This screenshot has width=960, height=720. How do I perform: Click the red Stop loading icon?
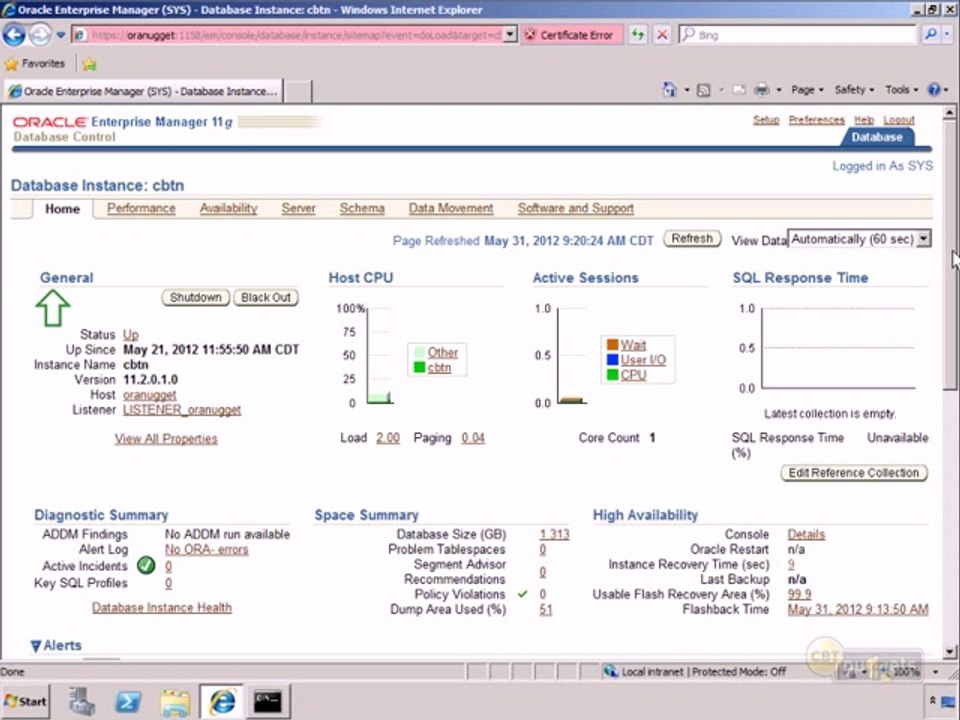tap(662, 35)
